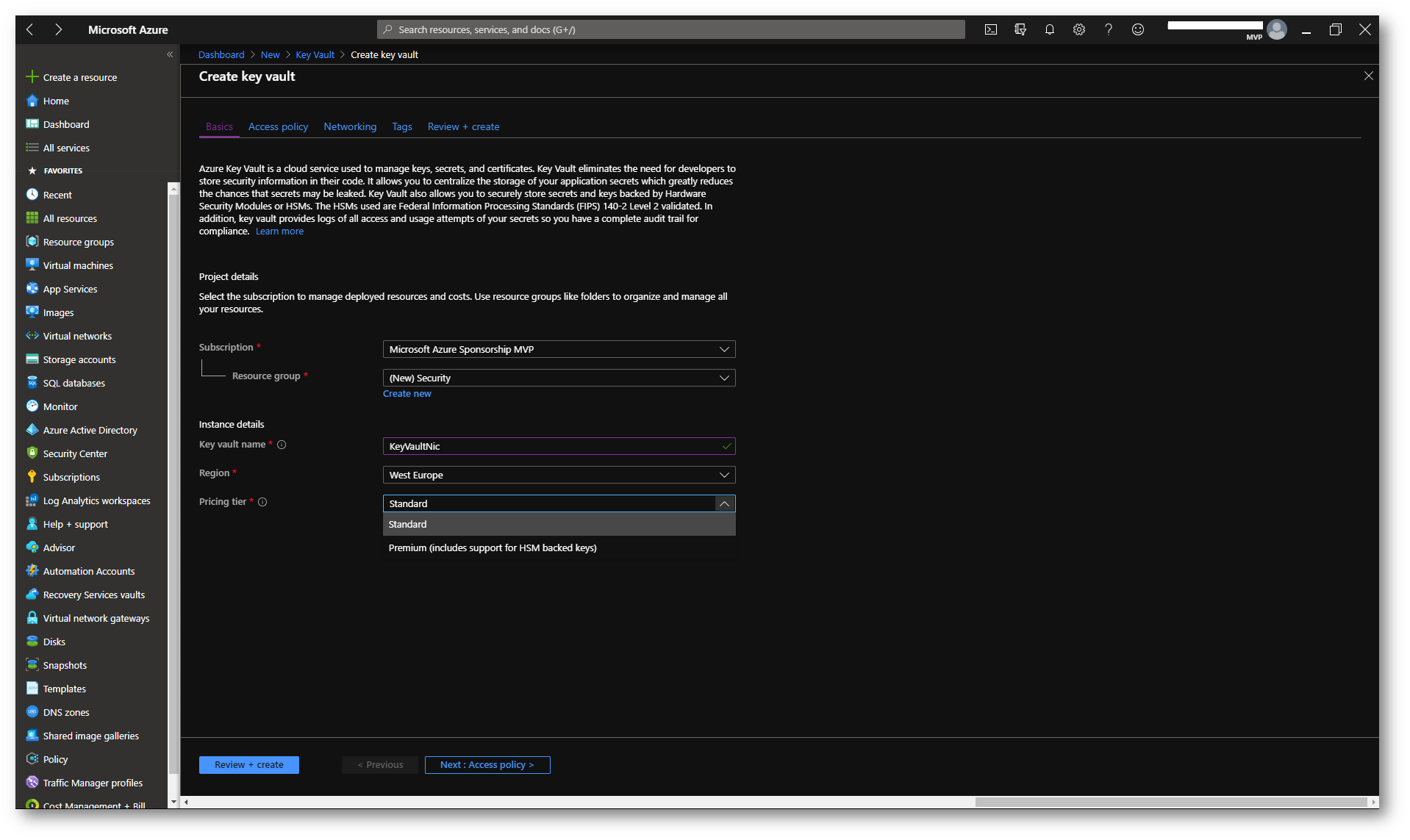Click the Create a resource plus icon
The width and height of the screenshot is (1410, 840).
[x=32, y=76]
